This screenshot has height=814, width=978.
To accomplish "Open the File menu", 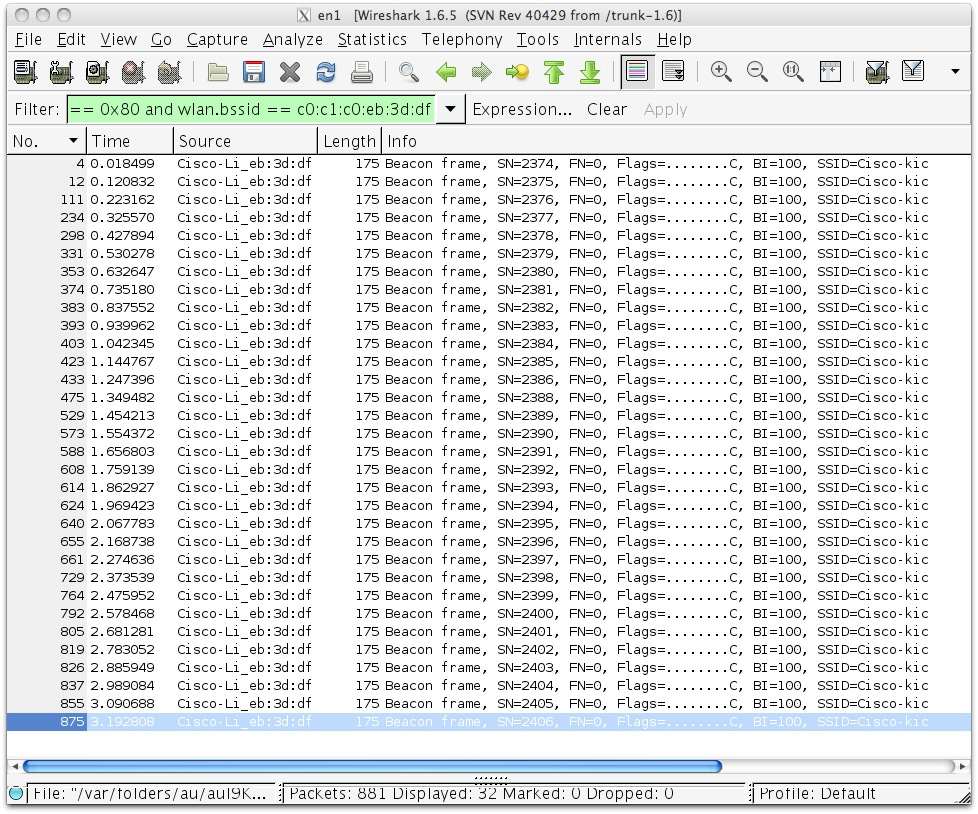I will (x=28, y=39).
